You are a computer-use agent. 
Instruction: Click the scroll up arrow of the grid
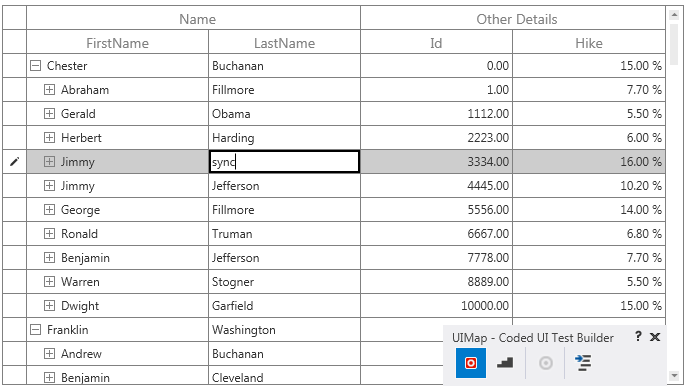674,15
